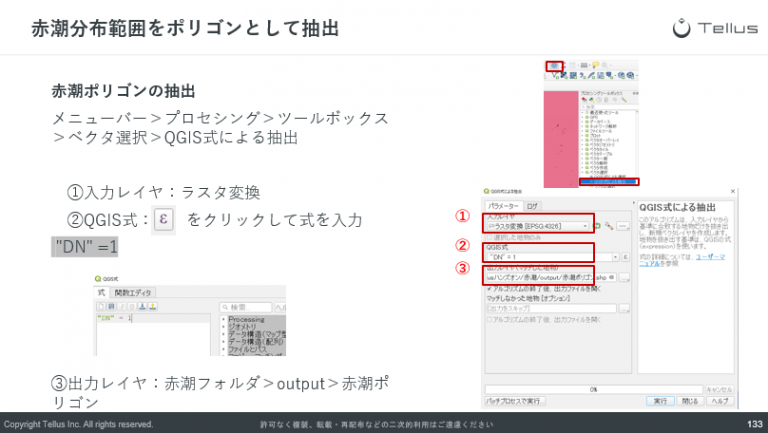This screenshot has height=433, width=768.
Task: Click the wrench advanced options icon beside input layer
Action: pyautogui.click(x=609, y=226)
